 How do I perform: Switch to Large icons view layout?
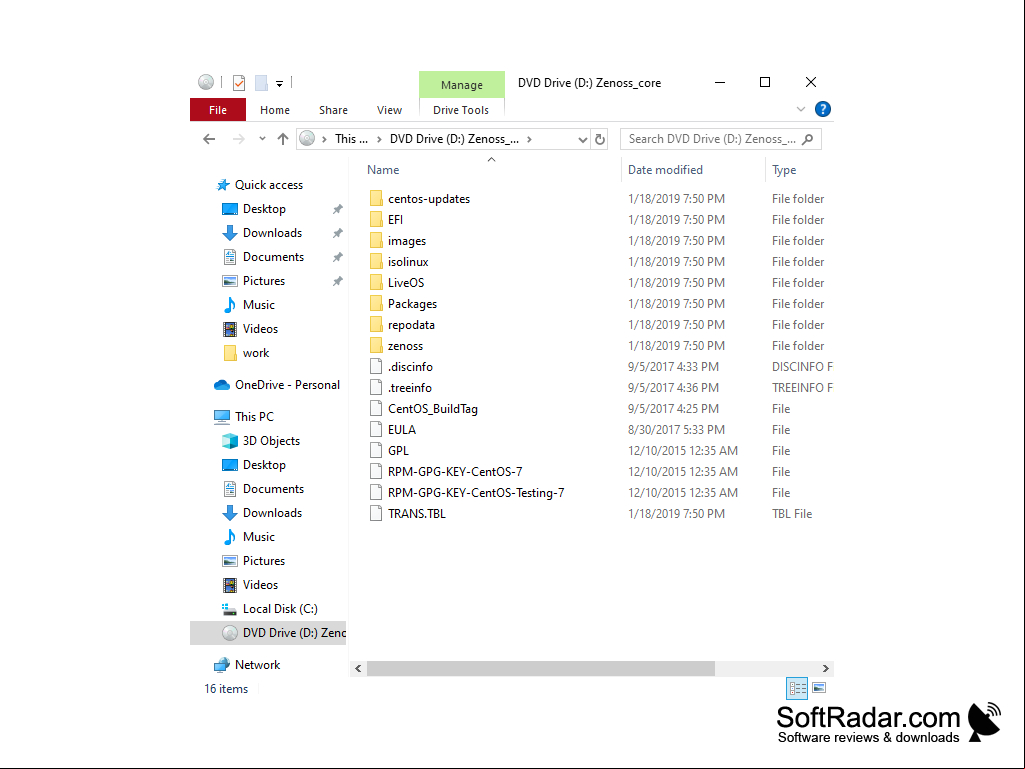pyautogui.click(x=819, y=688)
